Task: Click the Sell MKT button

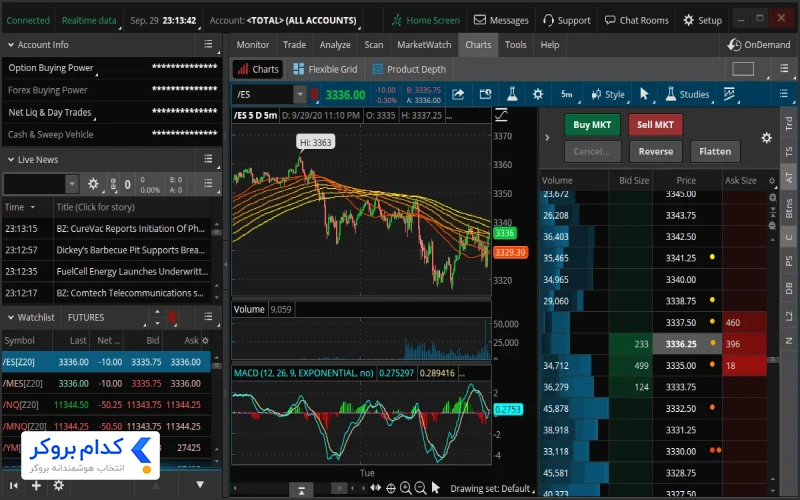Action: [x=655, y=124]
